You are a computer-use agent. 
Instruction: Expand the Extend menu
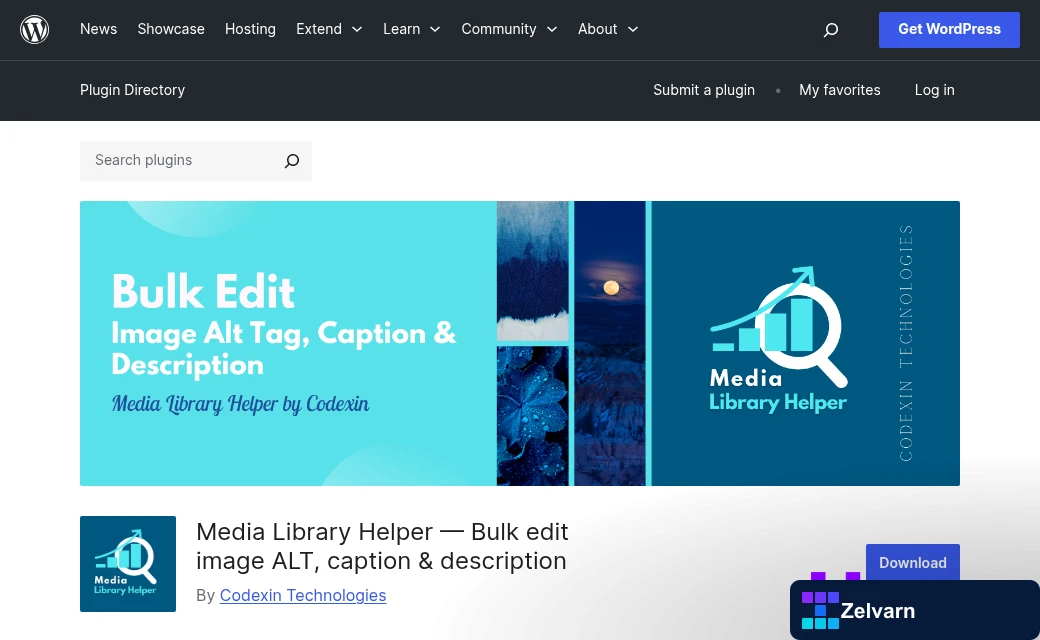[x=329, y=29]
